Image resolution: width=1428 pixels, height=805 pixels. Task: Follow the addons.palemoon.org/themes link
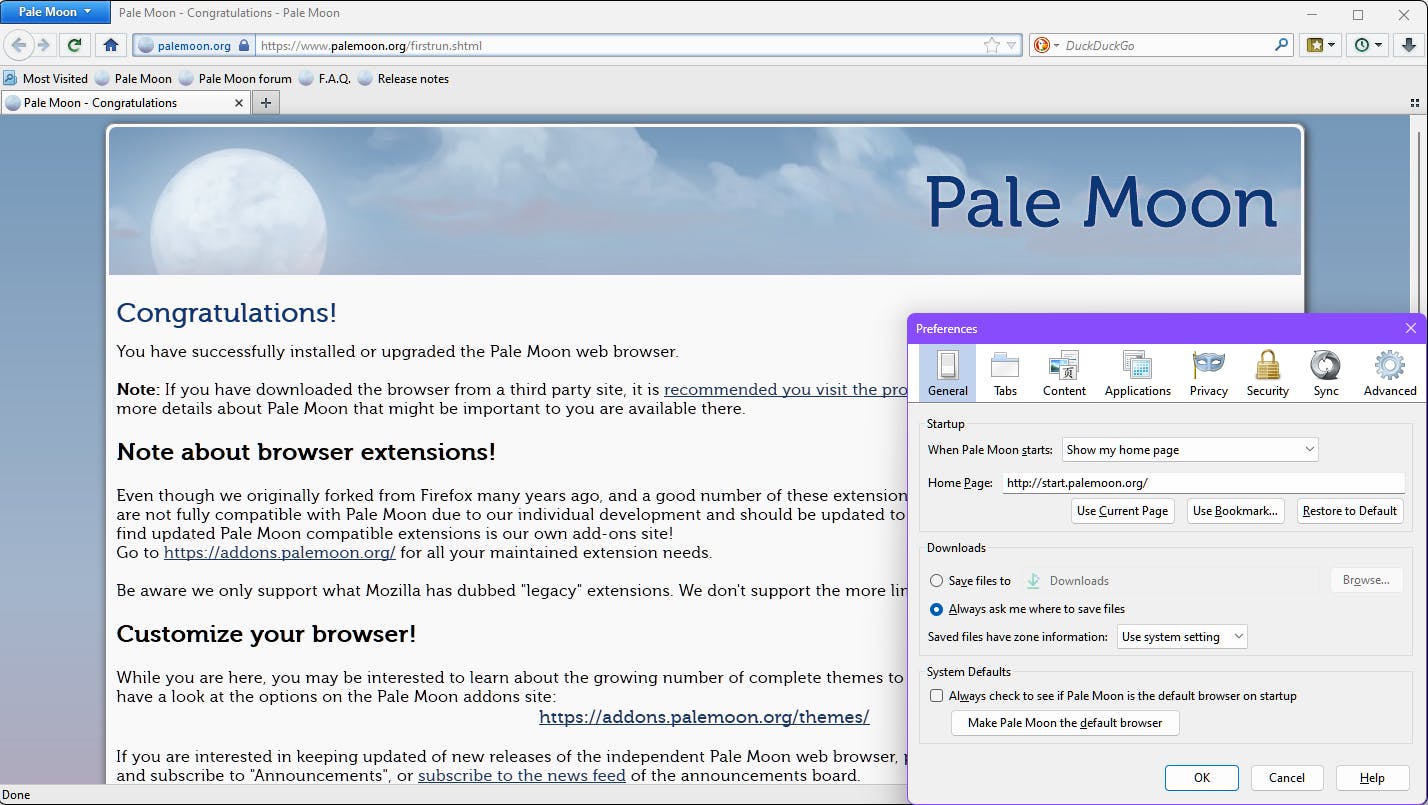[704, 717]
